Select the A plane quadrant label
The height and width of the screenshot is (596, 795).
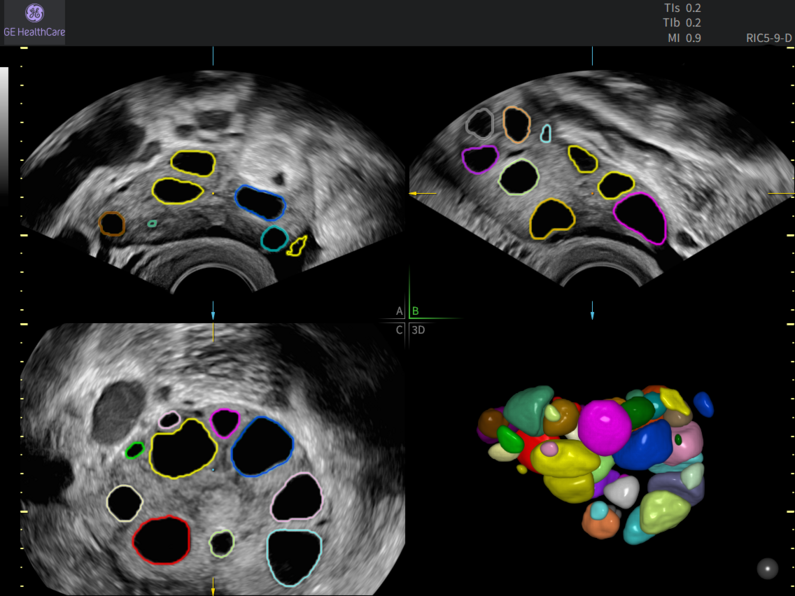(x=400, y=311)
